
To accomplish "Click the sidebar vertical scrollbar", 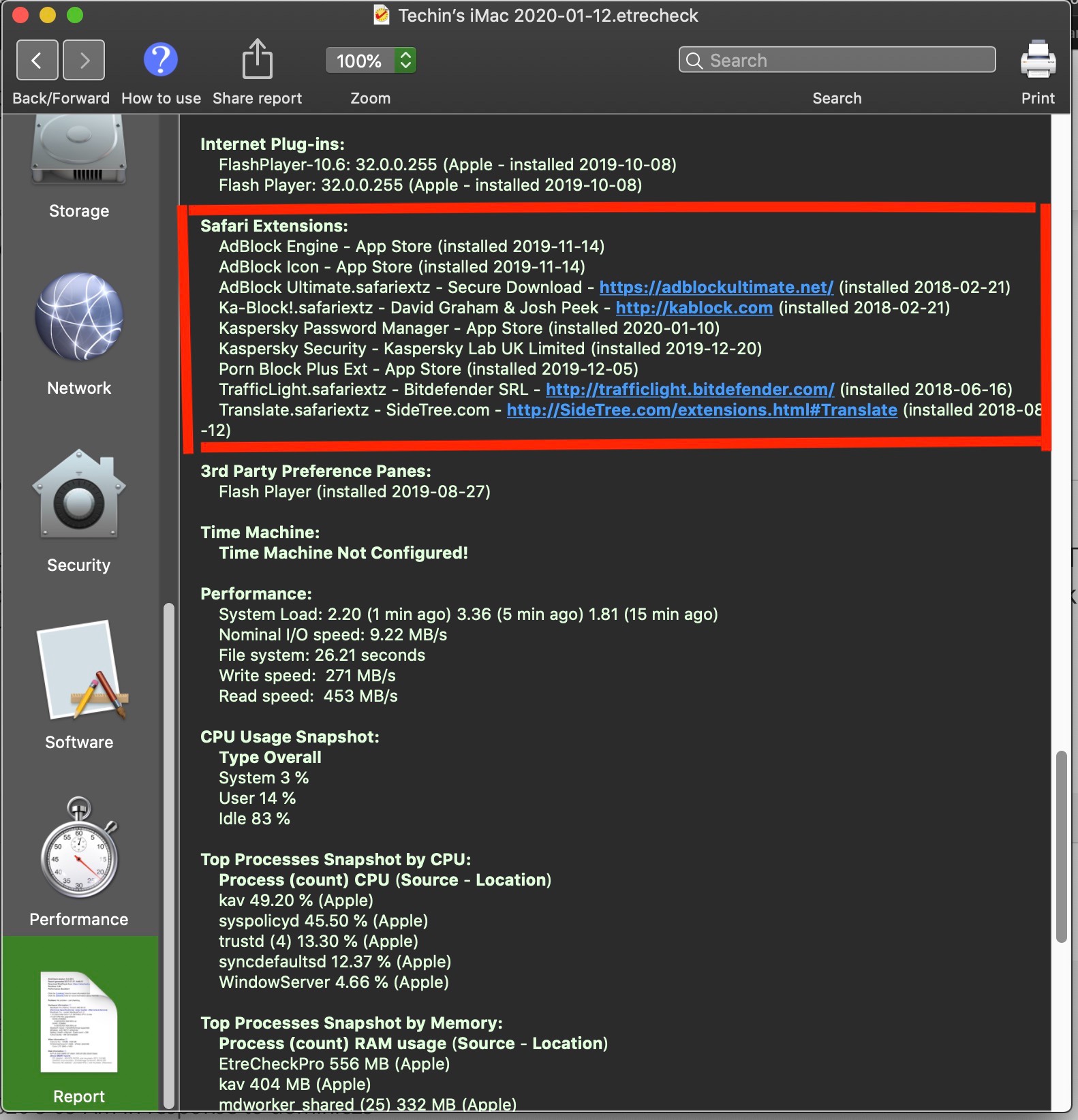I will click(x=168, y=856).
